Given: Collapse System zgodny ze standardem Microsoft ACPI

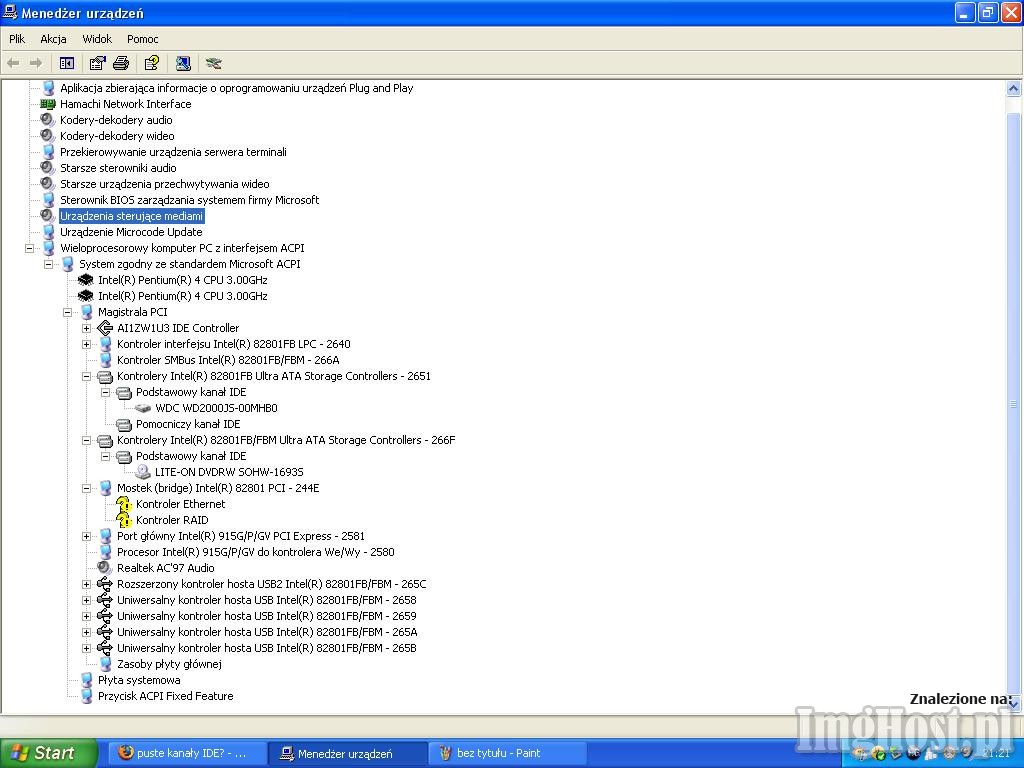Looking at the screenshot, I should point(48,264).
